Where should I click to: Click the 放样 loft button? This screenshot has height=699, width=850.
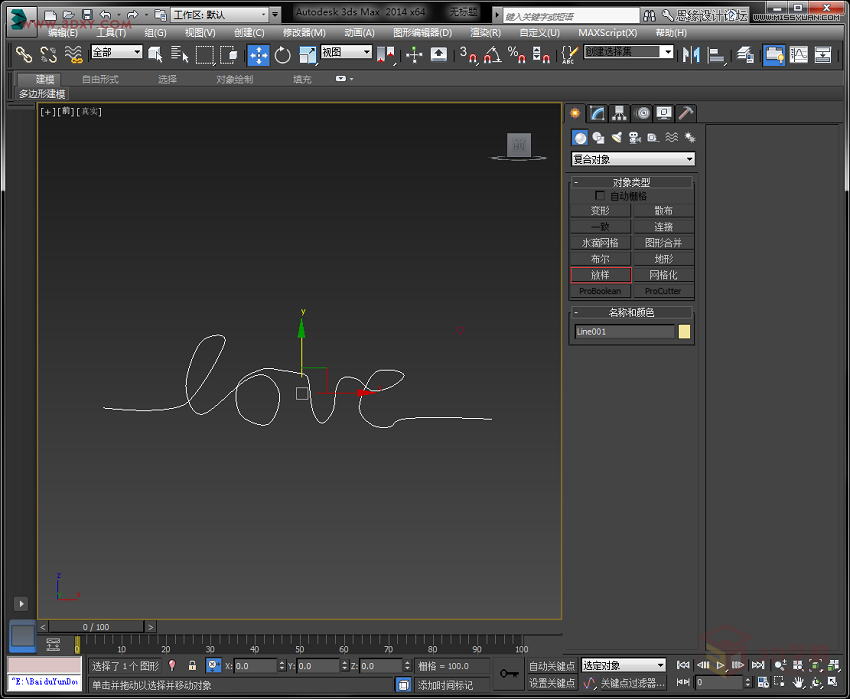click(601, 275)
